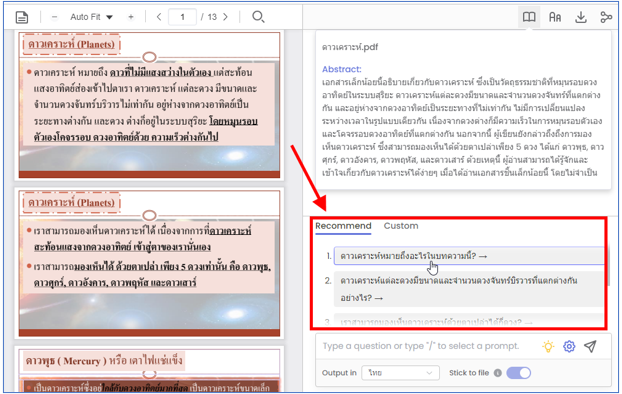Screen dimensions: 622x394
Task: Open the search magnifier tool
Action: (258, 17)
